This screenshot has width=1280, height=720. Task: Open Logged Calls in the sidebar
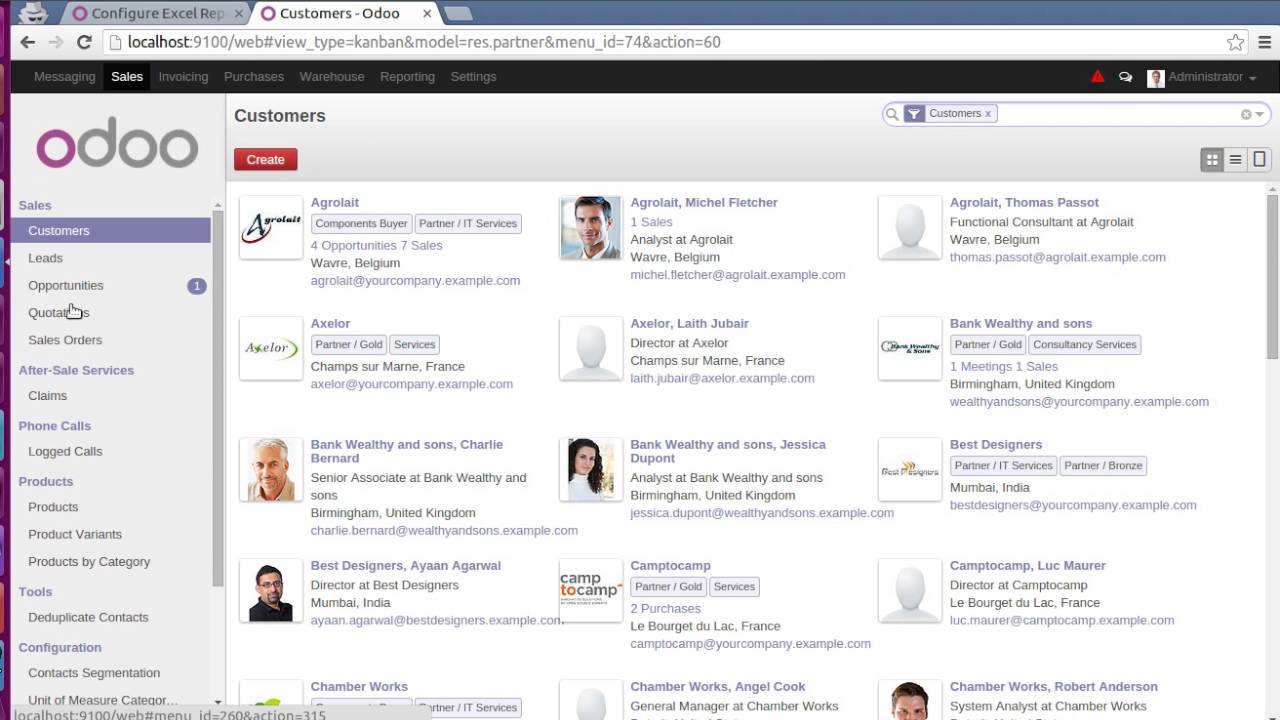click(65, 451)
